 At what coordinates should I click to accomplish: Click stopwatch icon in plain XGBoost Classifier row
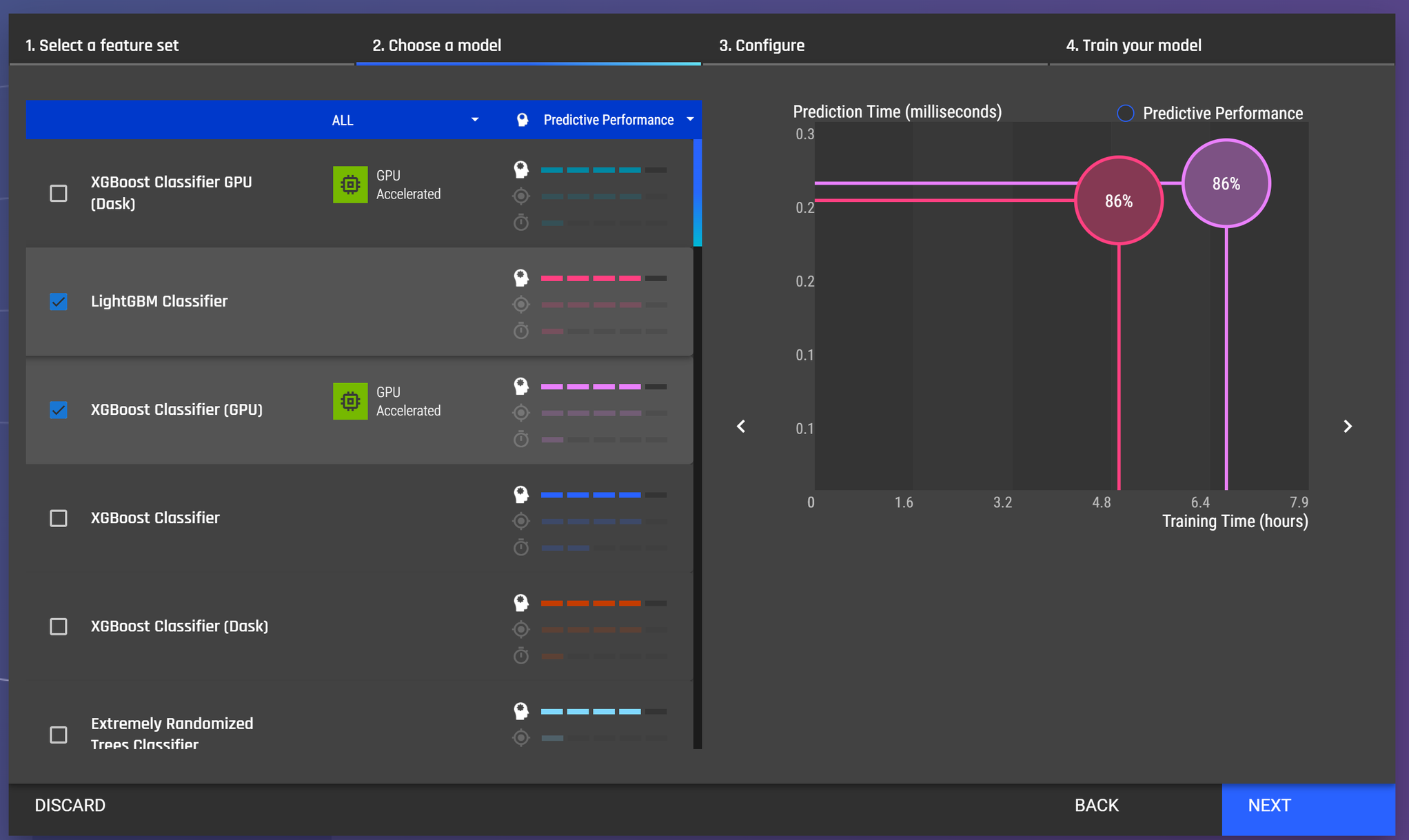point(521,547)
